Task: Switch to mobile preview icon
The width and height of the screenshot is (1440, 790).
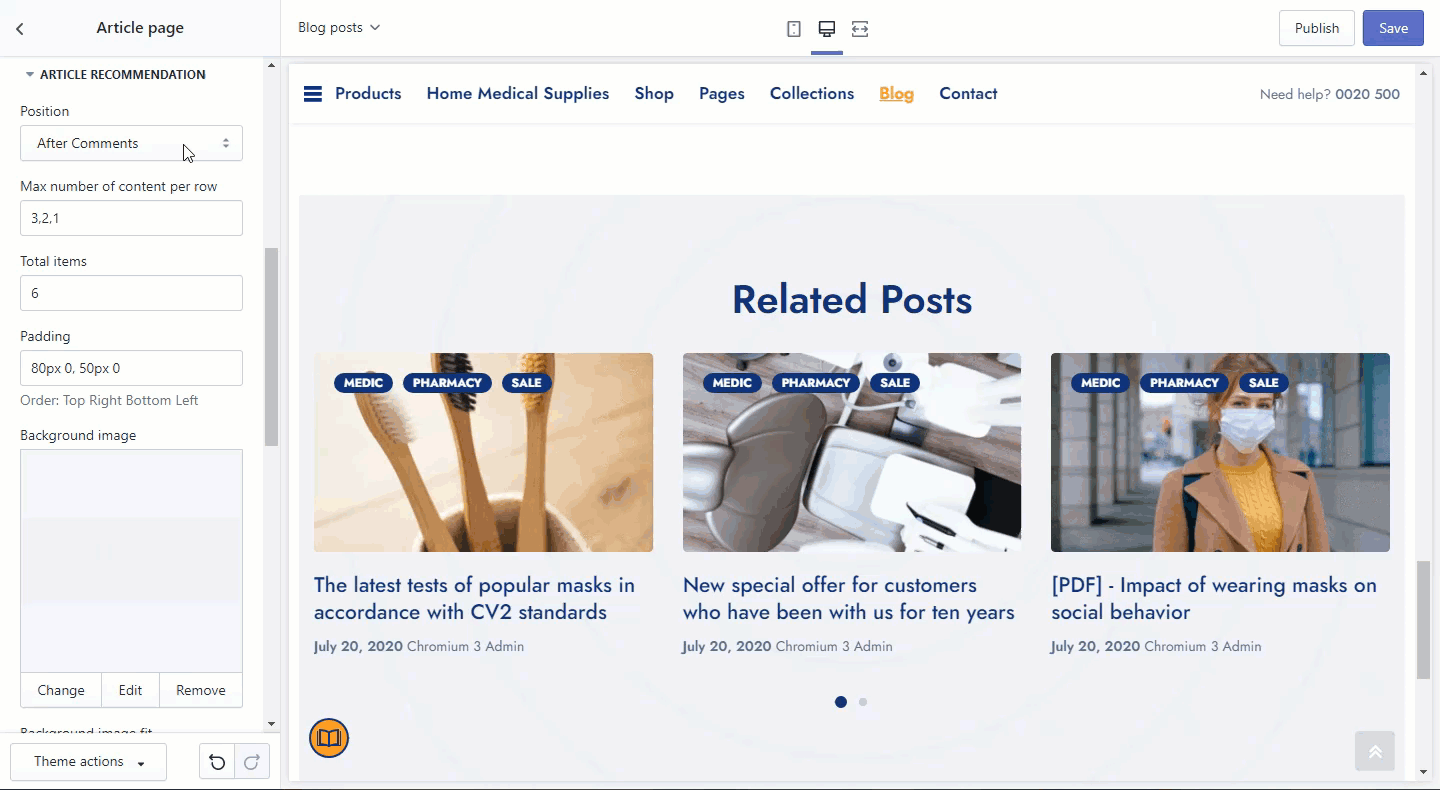Action: click(x=794, y=29)
